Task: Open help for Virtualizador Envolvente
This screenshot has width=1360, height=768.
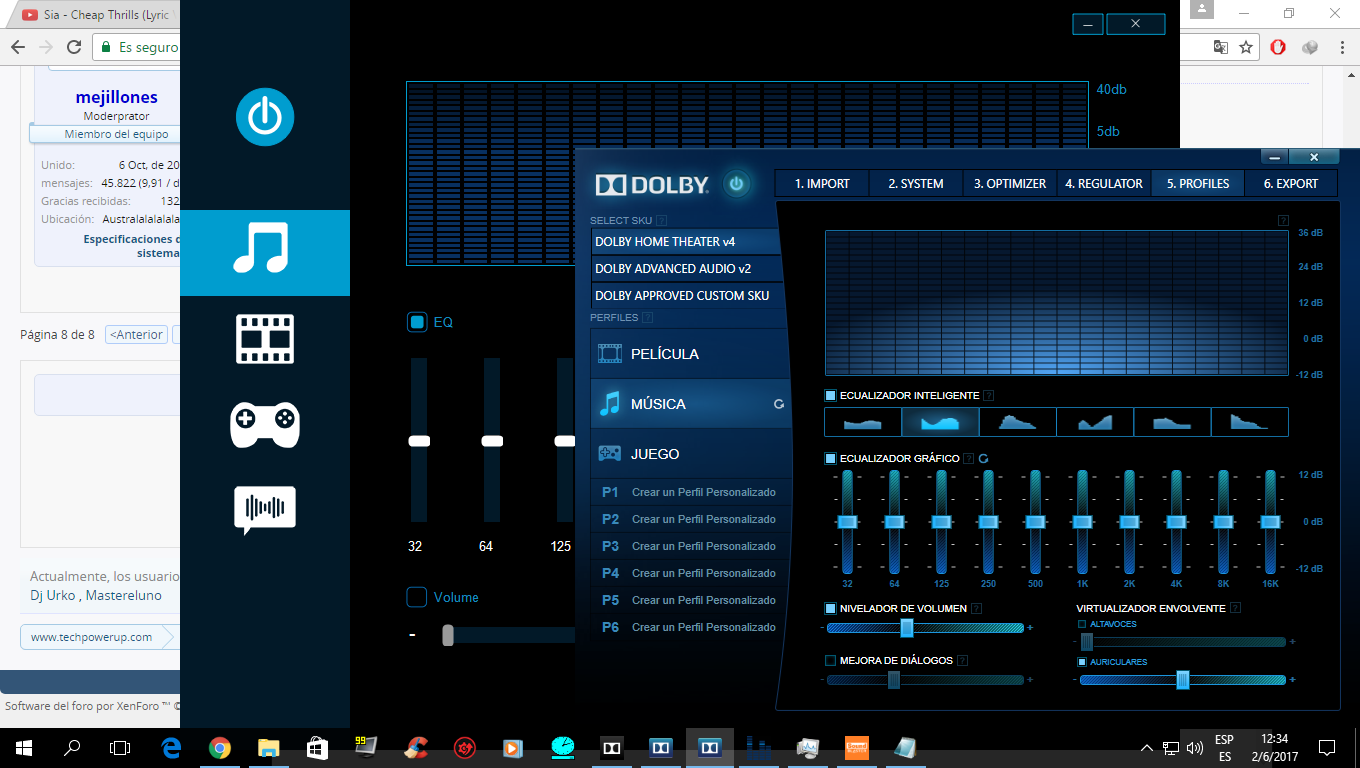Action: pos(1236,608)
